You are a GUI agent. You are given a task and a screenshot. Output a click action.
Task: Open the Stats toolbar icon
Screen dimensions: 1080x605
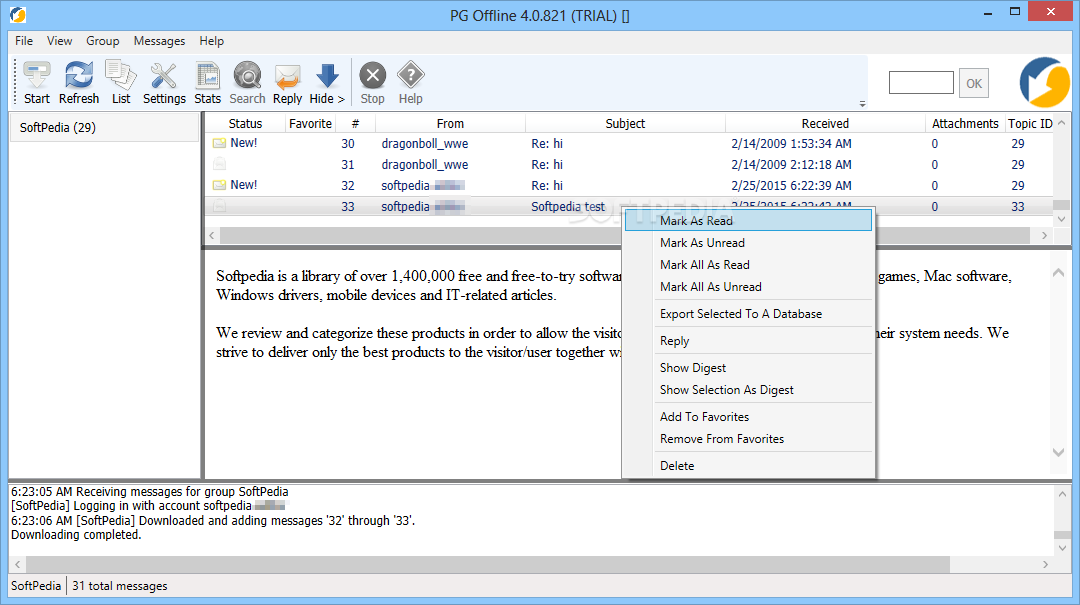207,83
